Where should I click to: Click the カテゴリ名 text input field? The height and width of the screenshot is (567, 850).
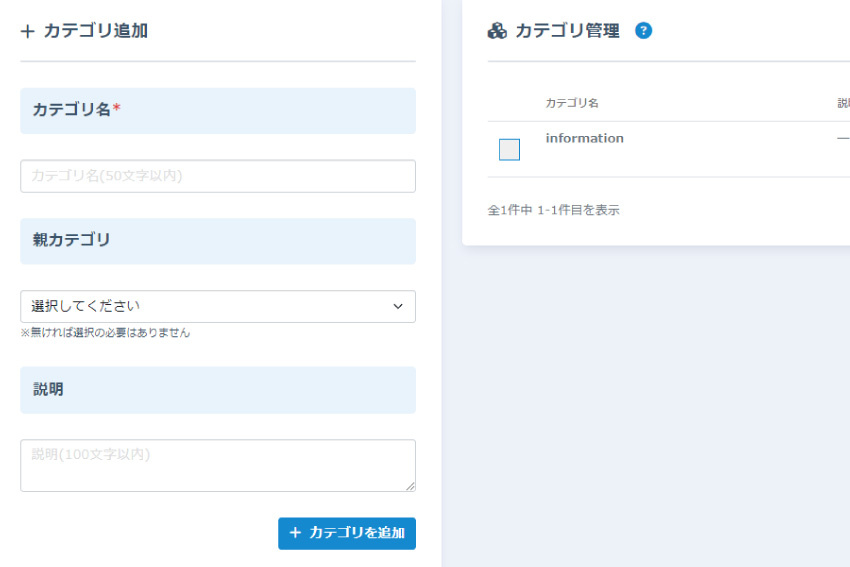point(218,176)
